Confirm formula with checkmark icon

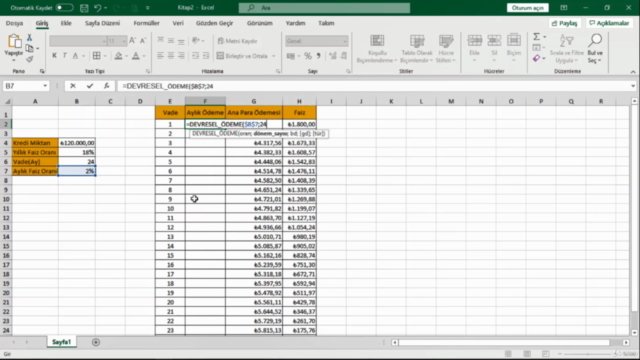90,86
